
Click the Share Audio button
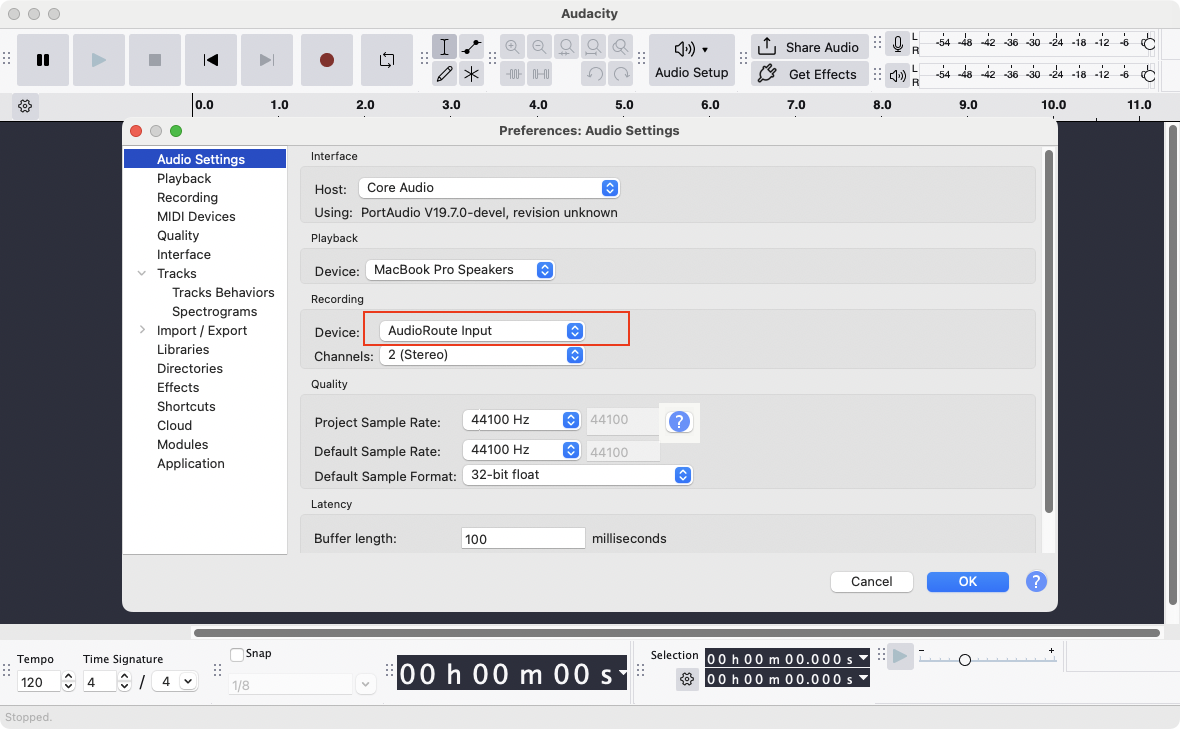[809, 46]
